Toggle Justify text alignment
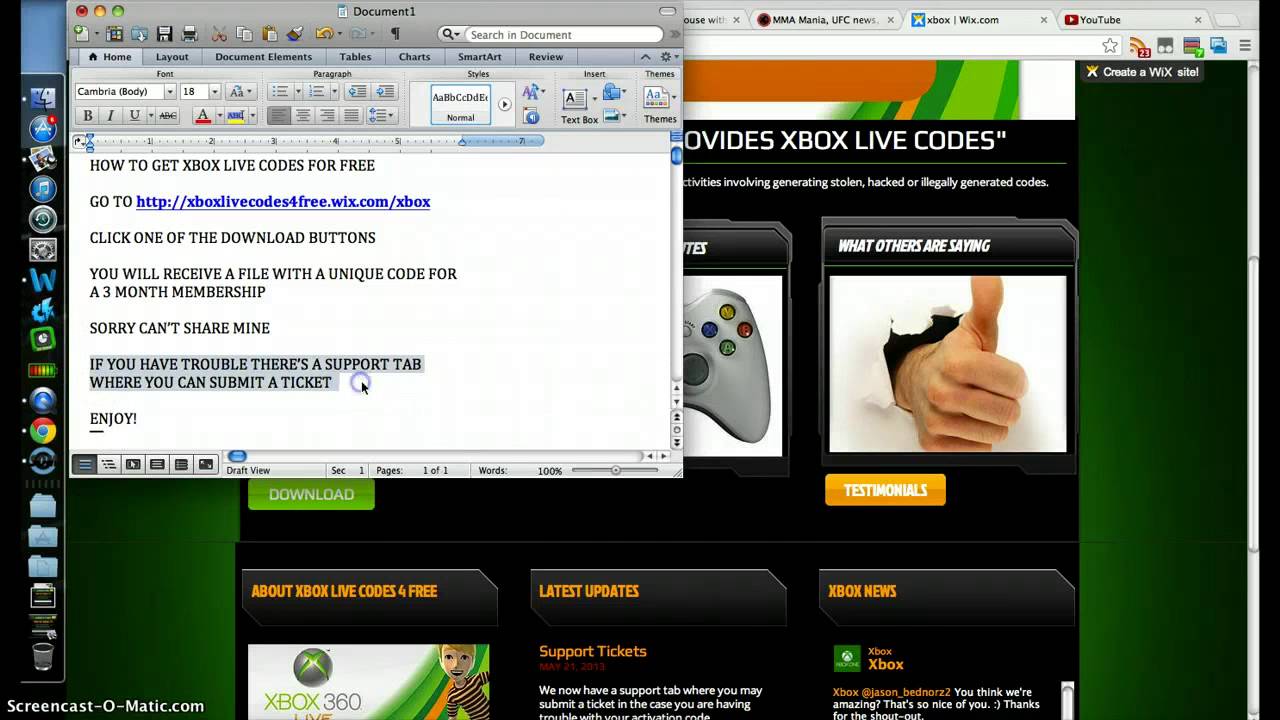The width and height of the screenshot is (1280, 720). (351, 116)
